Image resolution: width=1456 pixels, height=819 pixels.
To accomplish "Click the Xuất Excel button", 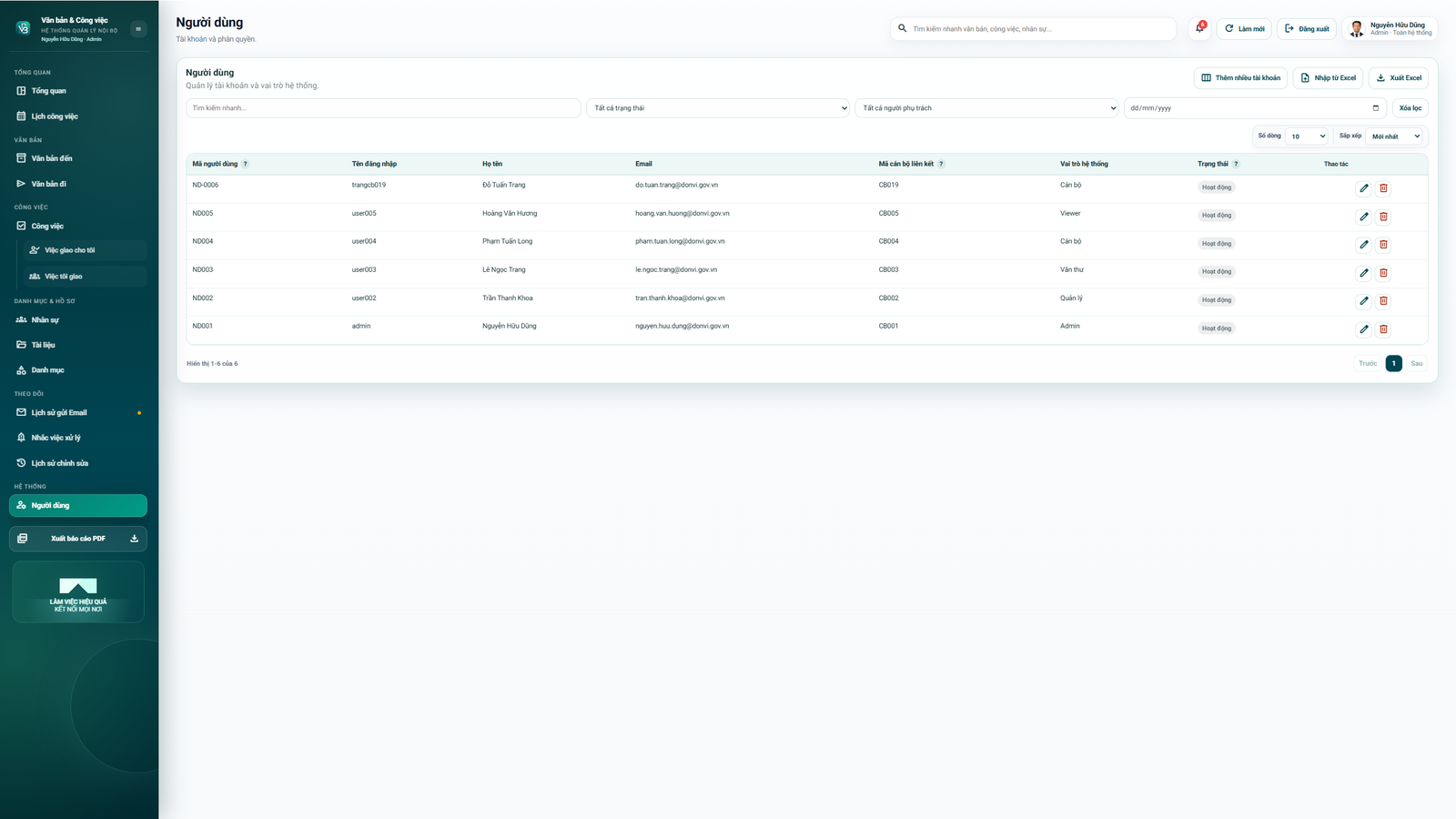I will [1399, 78].
